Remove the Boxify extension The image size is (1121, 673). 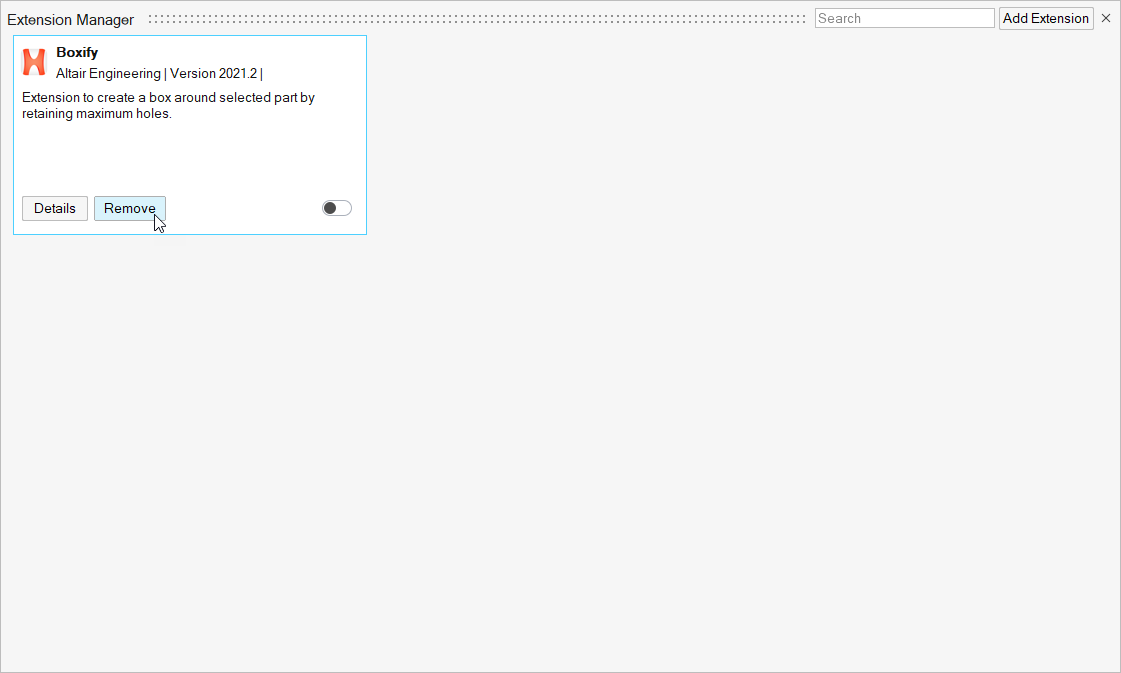click(130, 208)
